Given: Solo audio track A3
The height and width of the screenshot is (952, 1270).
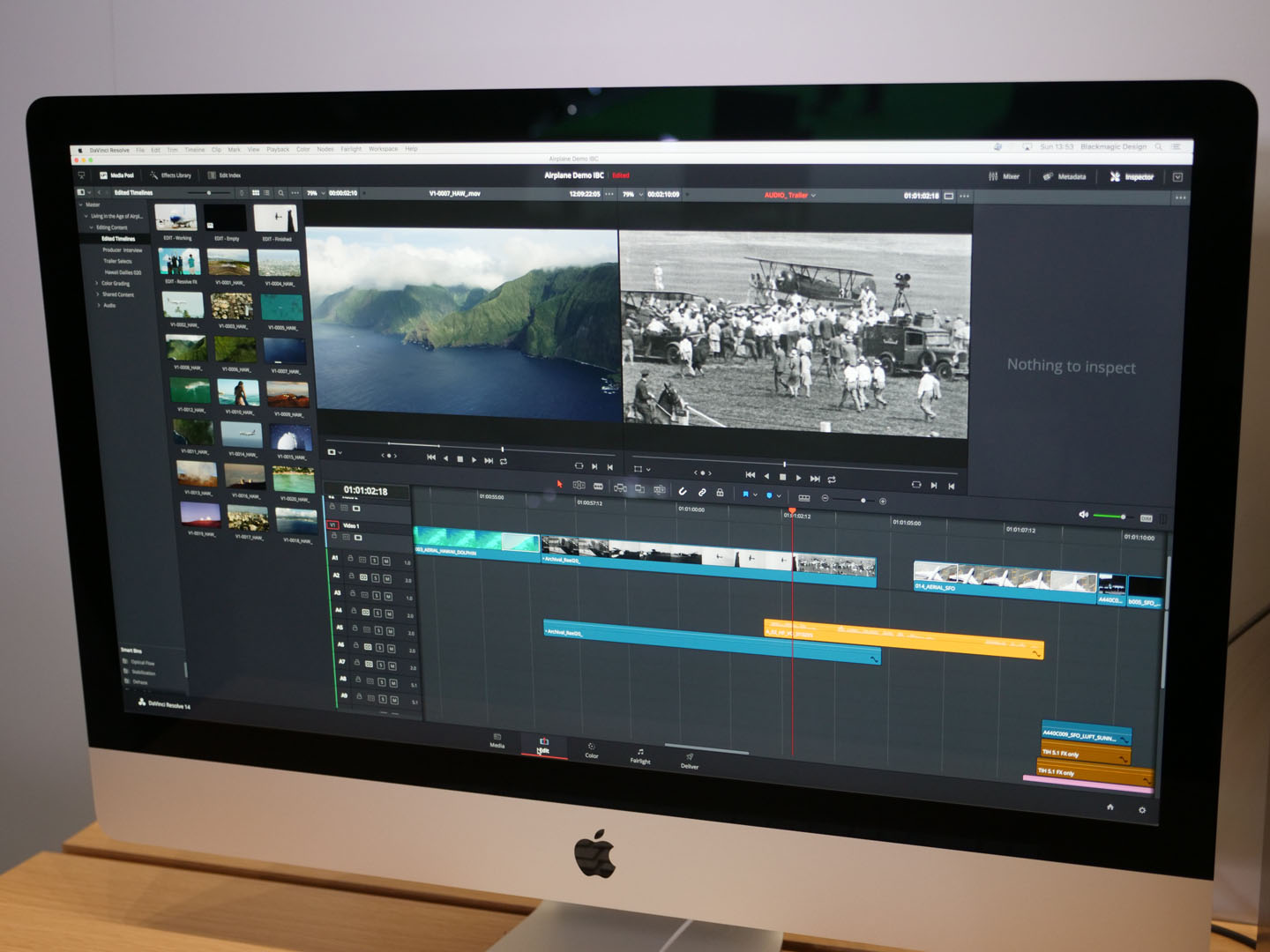Looking at the screenshot, I should coord(377,596).
